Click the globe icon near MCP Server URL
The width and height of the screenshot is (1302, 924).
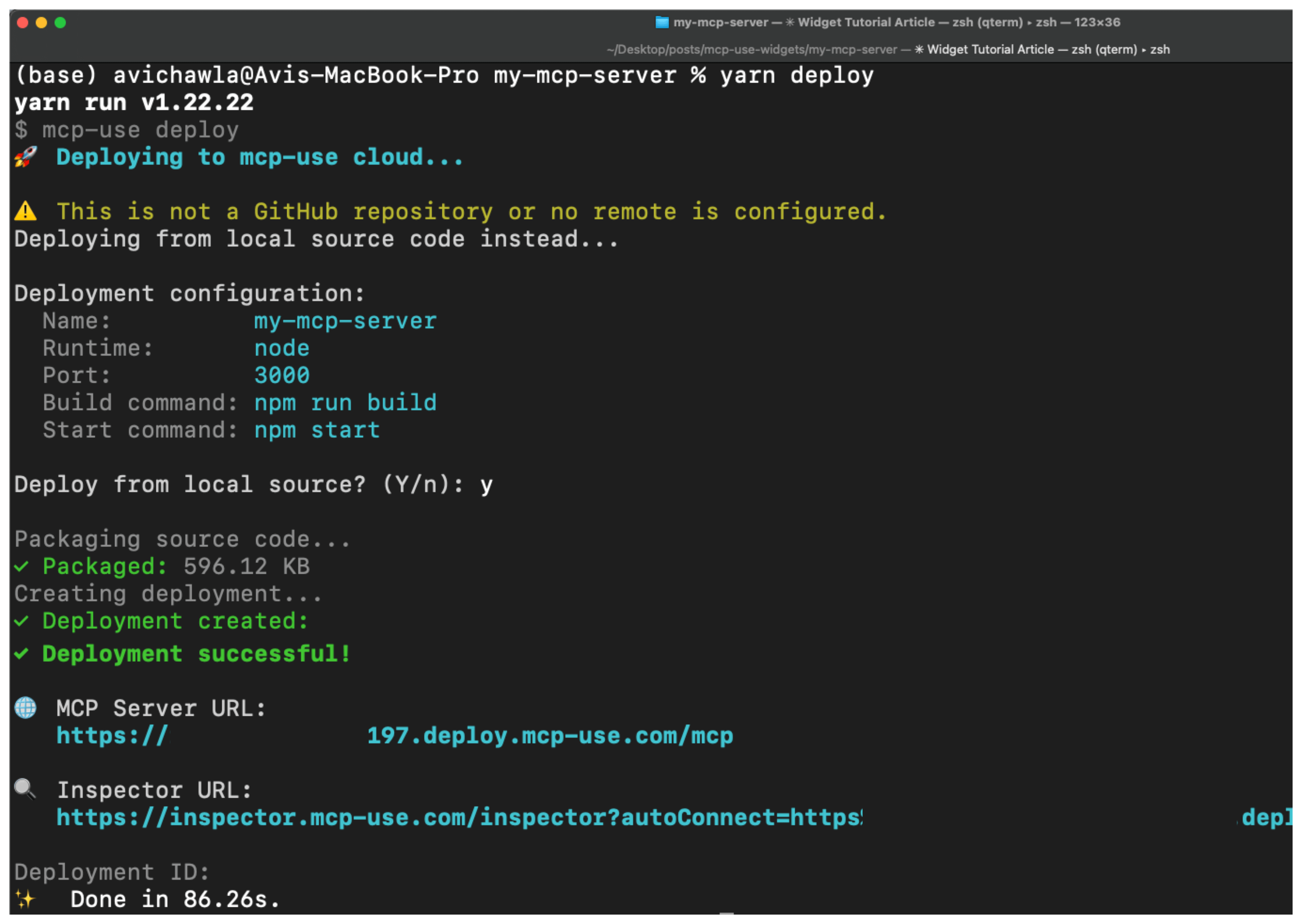26,708
